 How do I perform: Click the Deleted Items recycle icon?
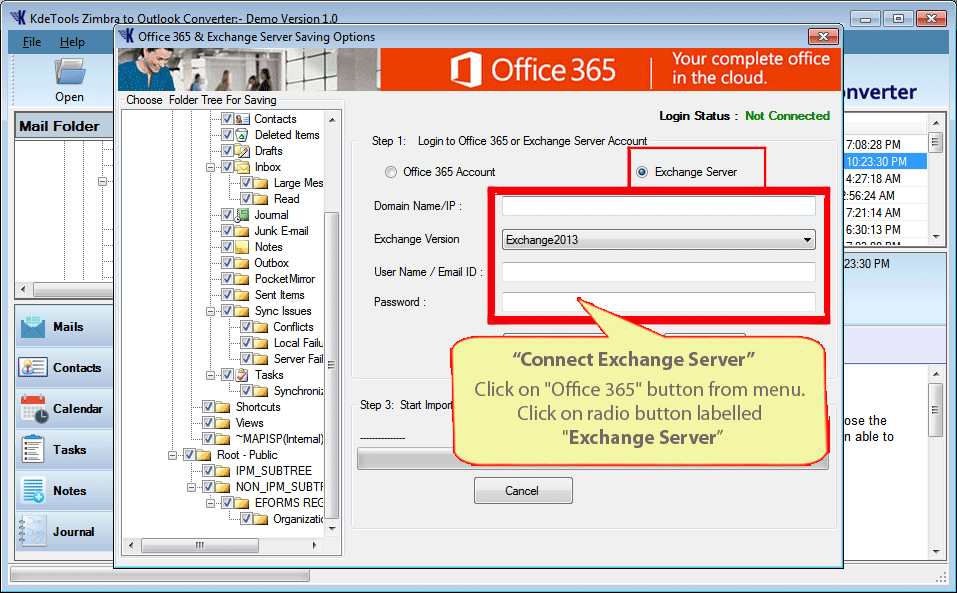(x=242, y=135)
